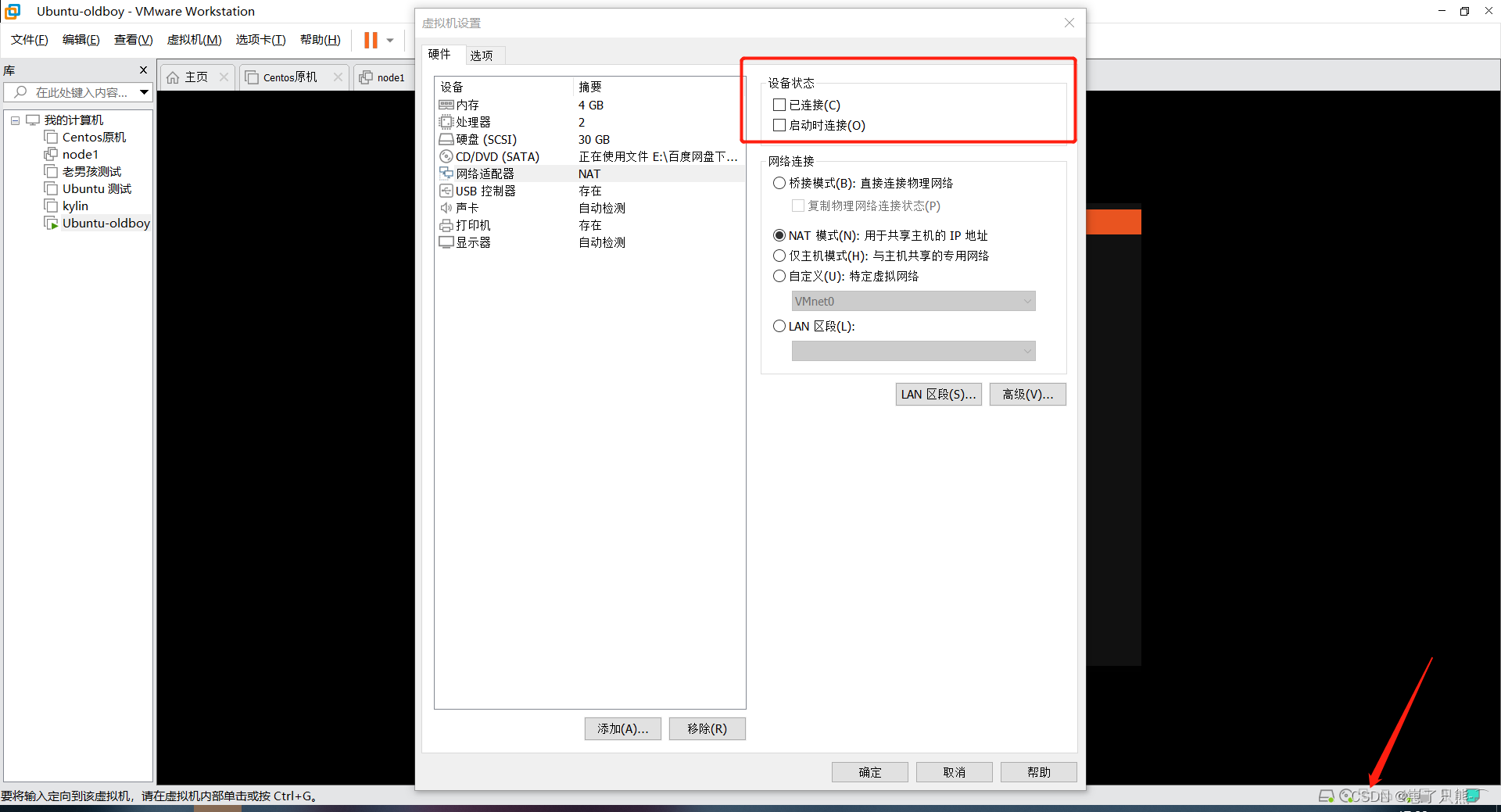Viewport: 1501px width, 812px height.
Task: Select the 处理器 processor device icon
Action: point(446,122)
